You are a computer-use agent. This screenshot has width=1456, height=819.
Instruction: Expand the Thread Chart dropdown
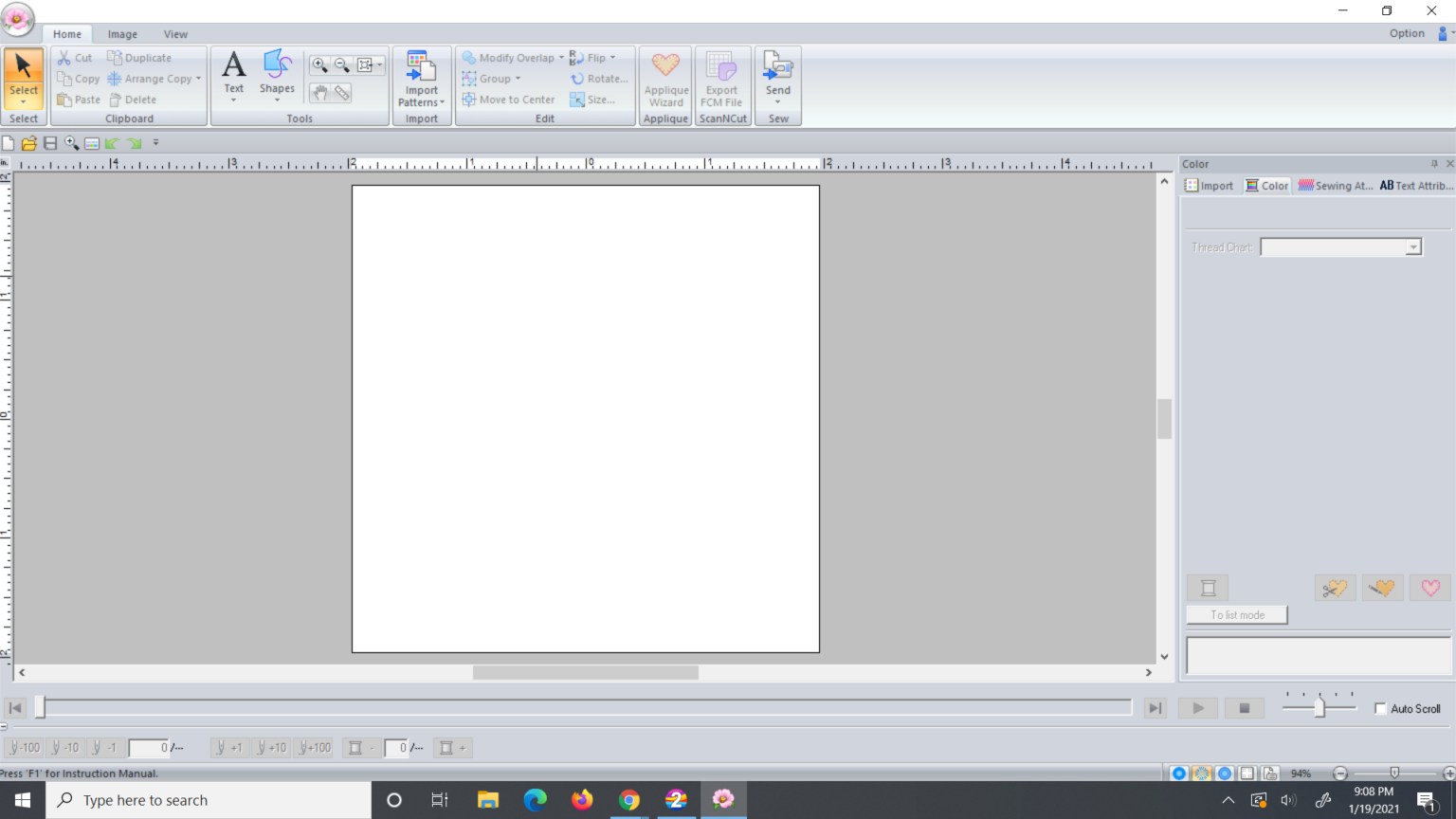pos(1412,247)
